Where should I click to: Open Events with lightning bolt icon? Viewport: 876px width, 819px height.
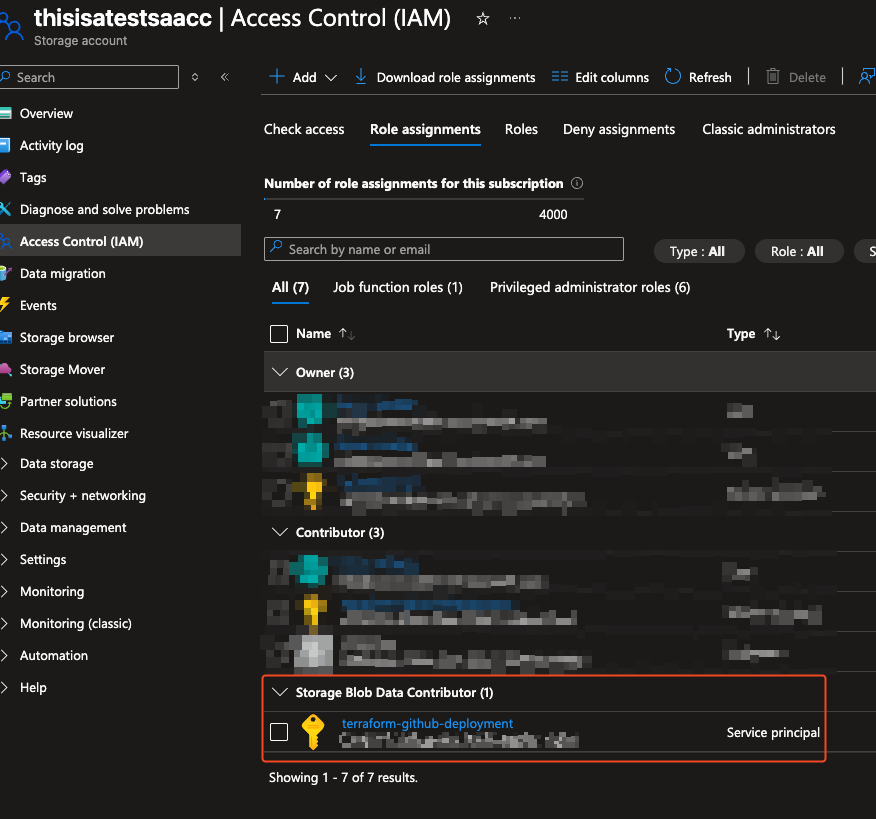click(38, 305)
